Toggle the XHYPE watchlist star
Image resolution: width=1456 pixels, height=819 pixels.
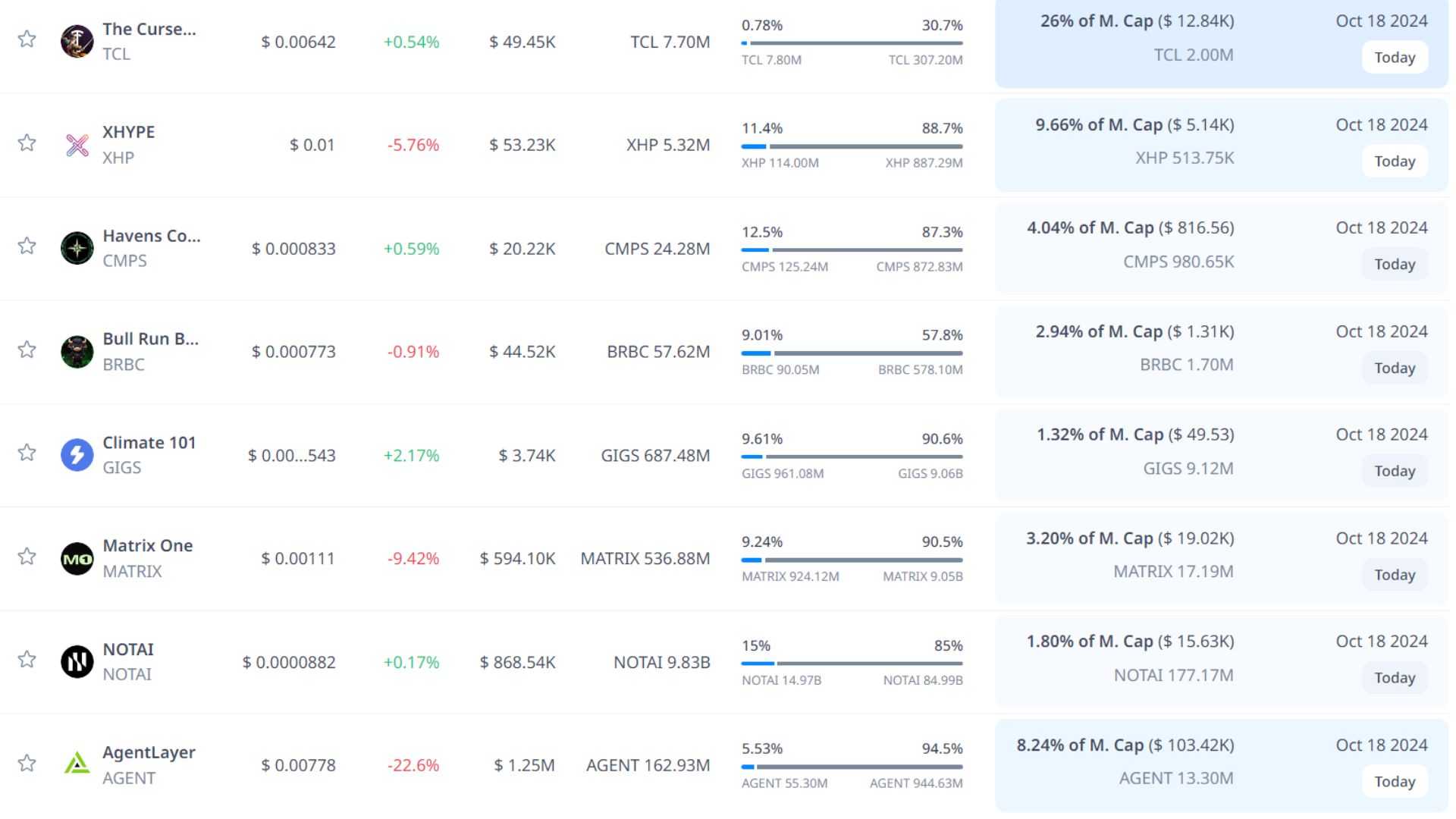[27, 143]
